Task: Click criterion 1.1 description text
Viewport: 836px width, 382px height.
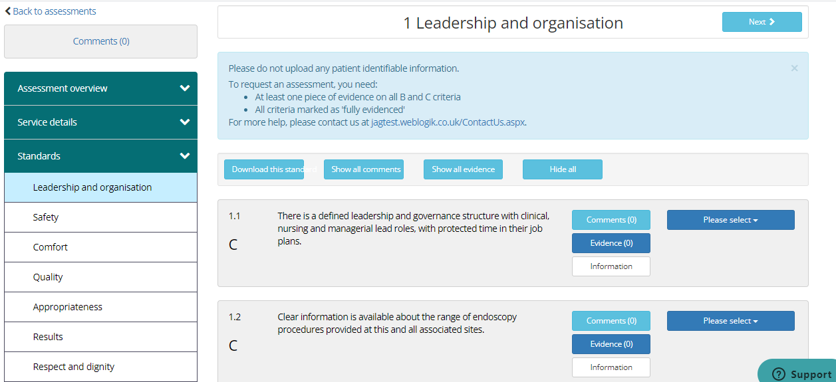Action: pyautogui.click(x=413, y=228)
